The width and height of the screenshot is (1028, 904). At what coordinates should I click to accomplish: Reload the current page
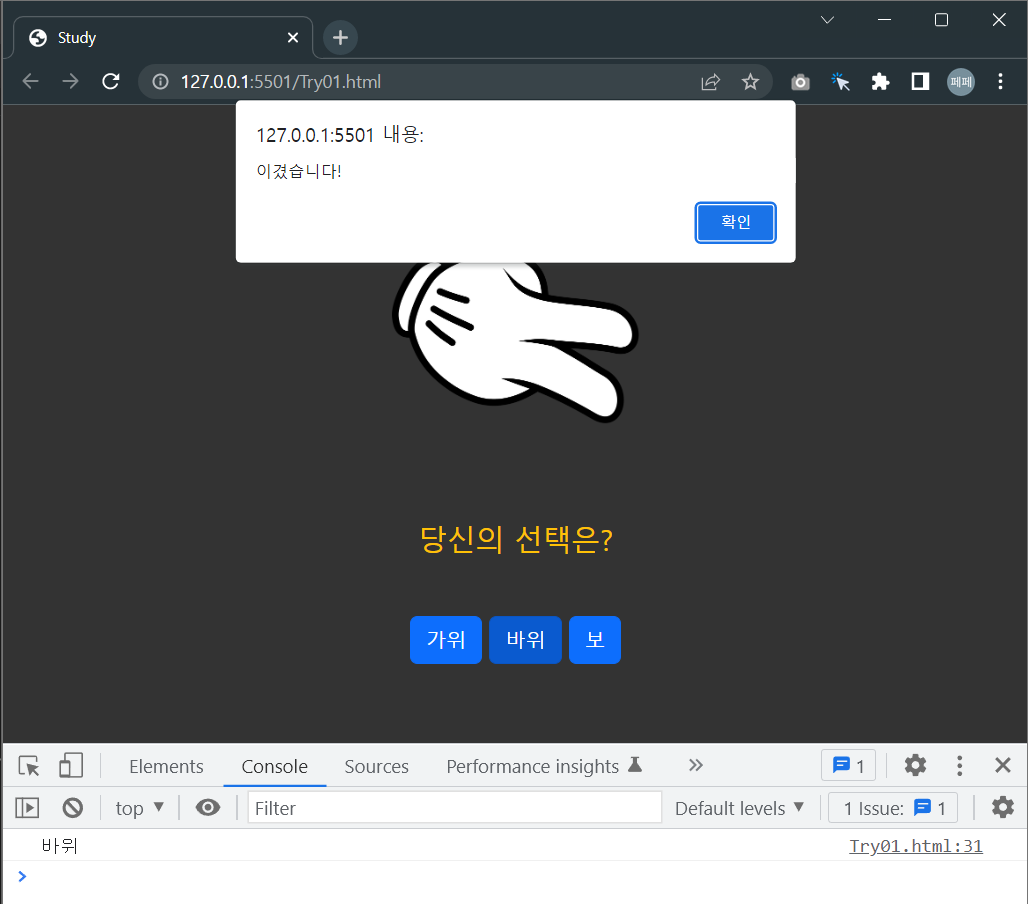110,81
